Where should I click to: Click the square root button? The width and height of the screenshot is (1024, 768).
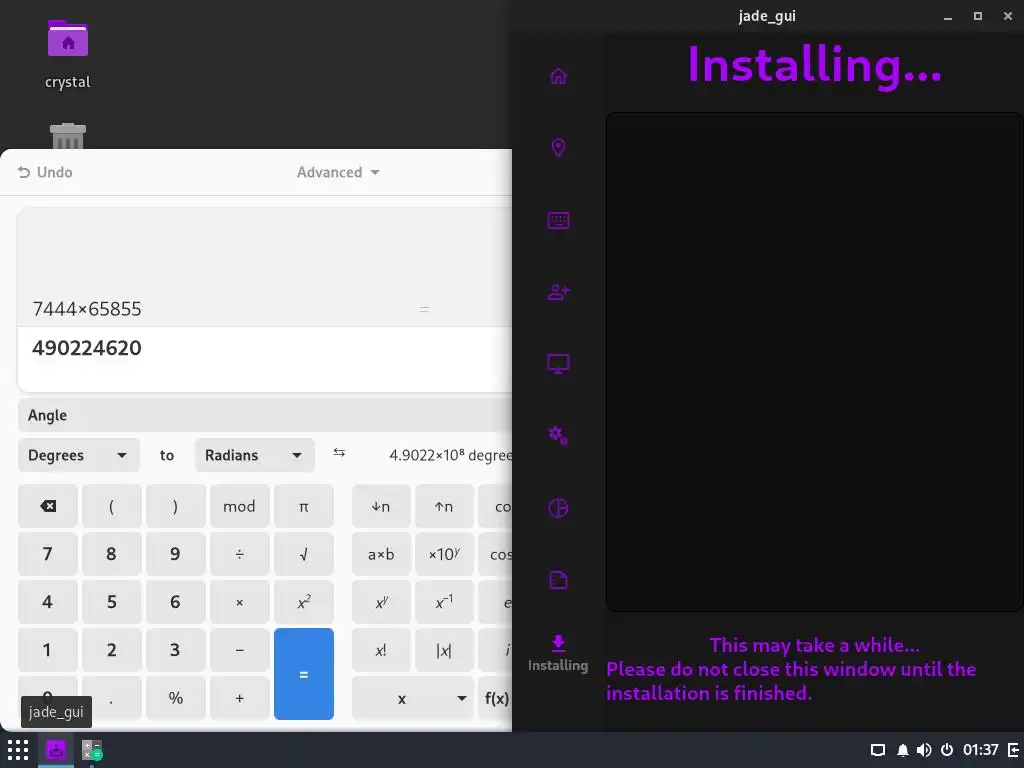(x=304, y=554)
